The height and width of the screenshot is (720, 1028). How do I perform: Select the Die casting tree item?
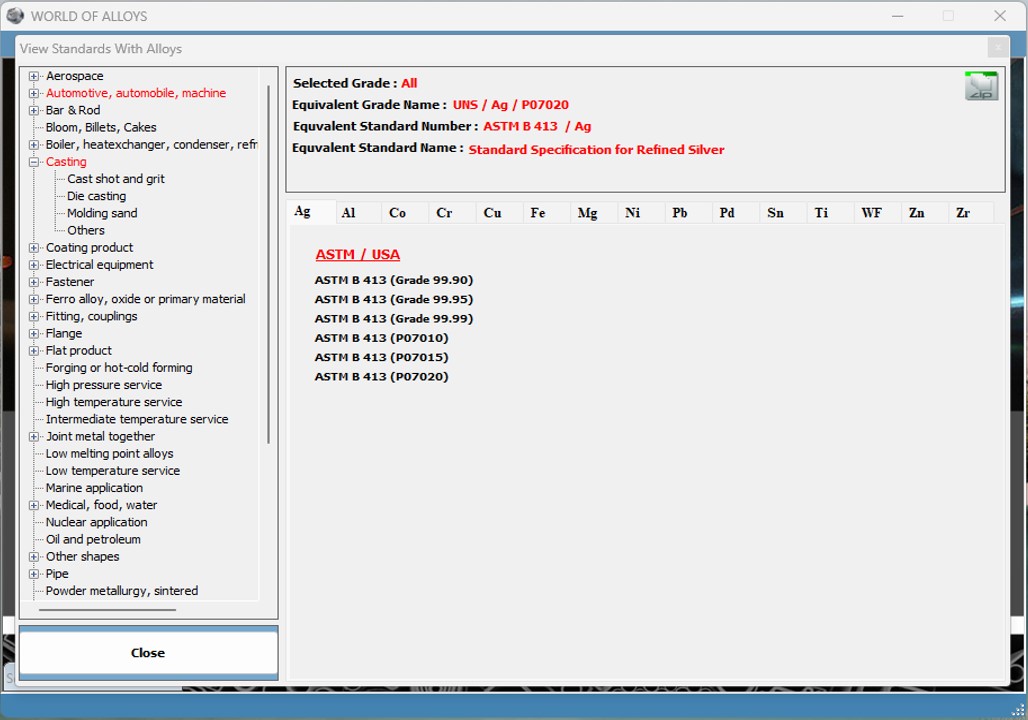tap(96, 196)
